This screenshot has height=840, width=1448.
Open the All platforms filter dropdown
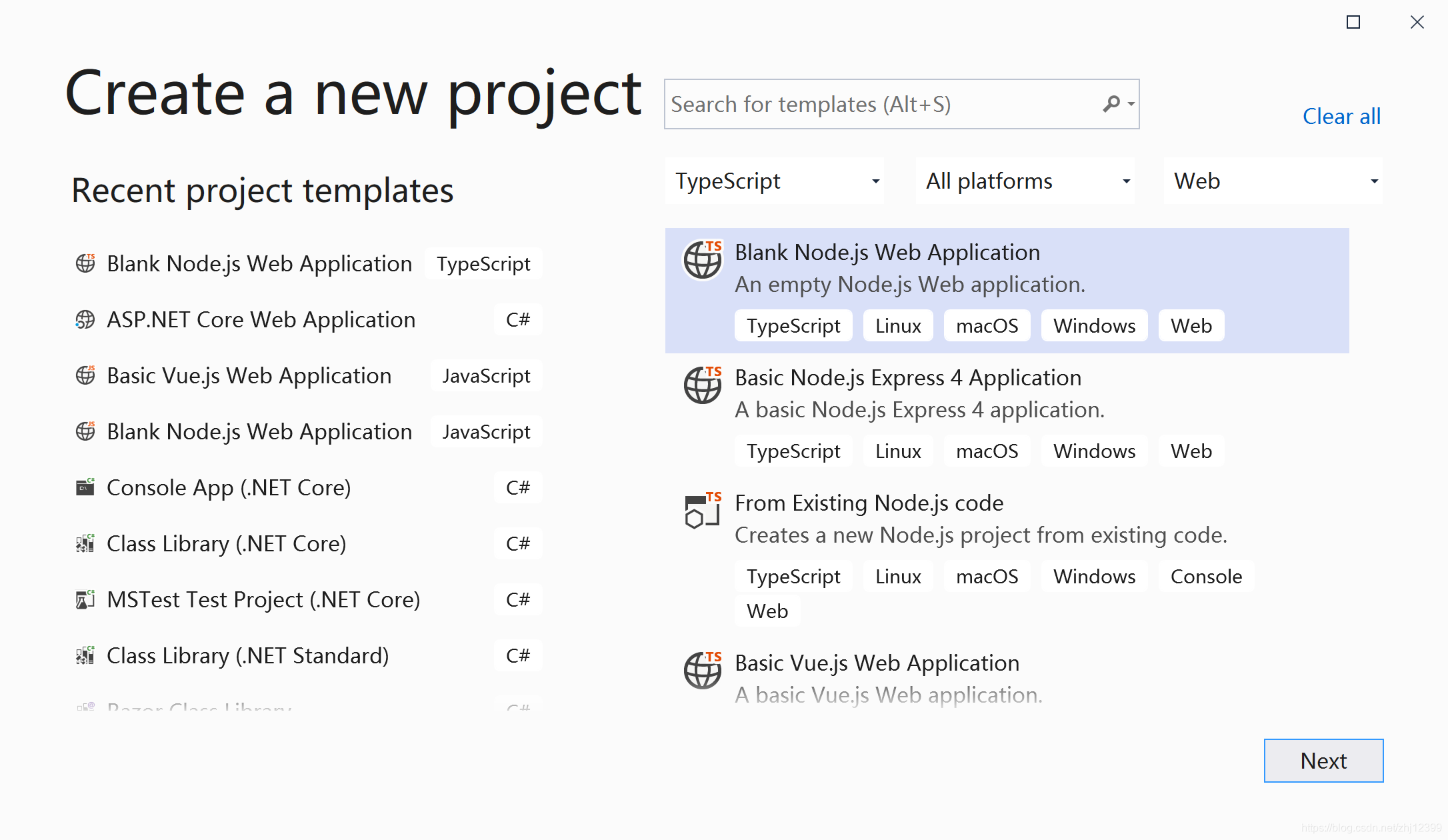pyautogui.click(x=1025, y=181)
